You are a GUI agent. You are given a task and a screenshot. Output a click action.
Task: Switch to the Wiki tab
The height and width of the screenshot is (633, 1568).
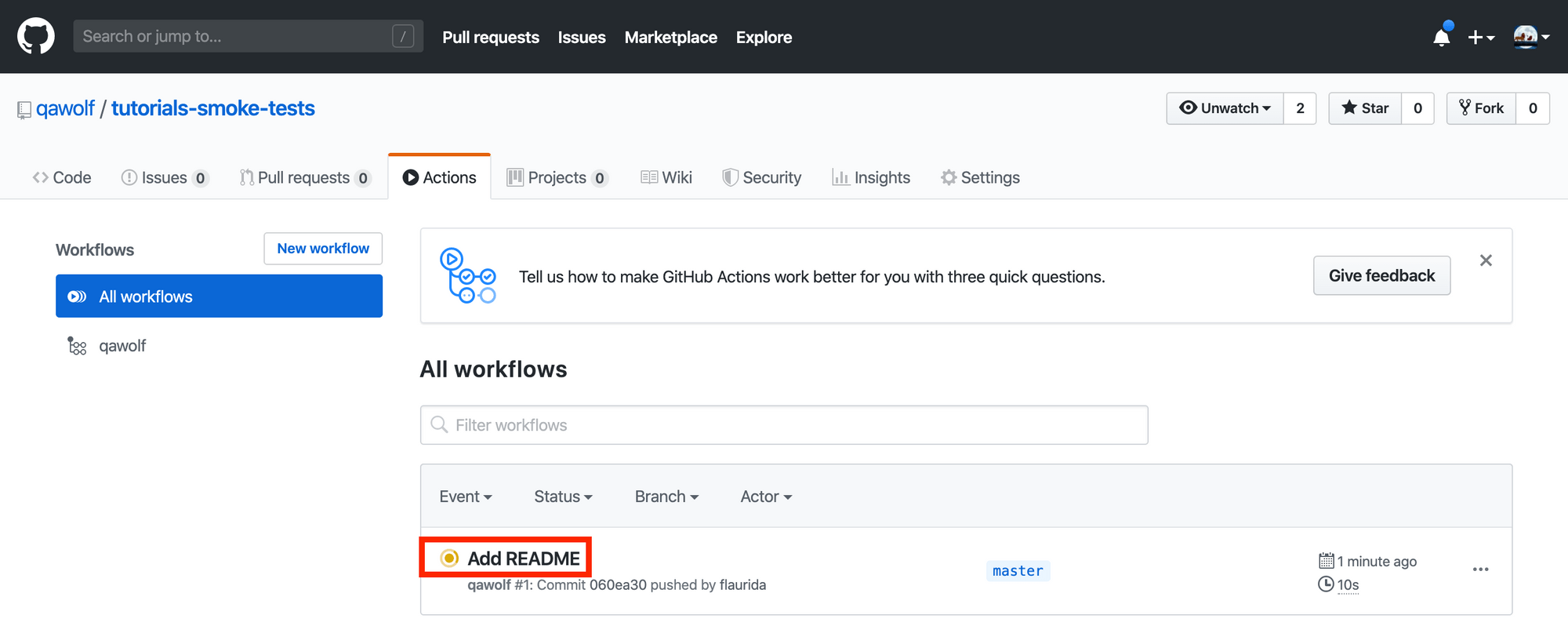tap(666, 177)
